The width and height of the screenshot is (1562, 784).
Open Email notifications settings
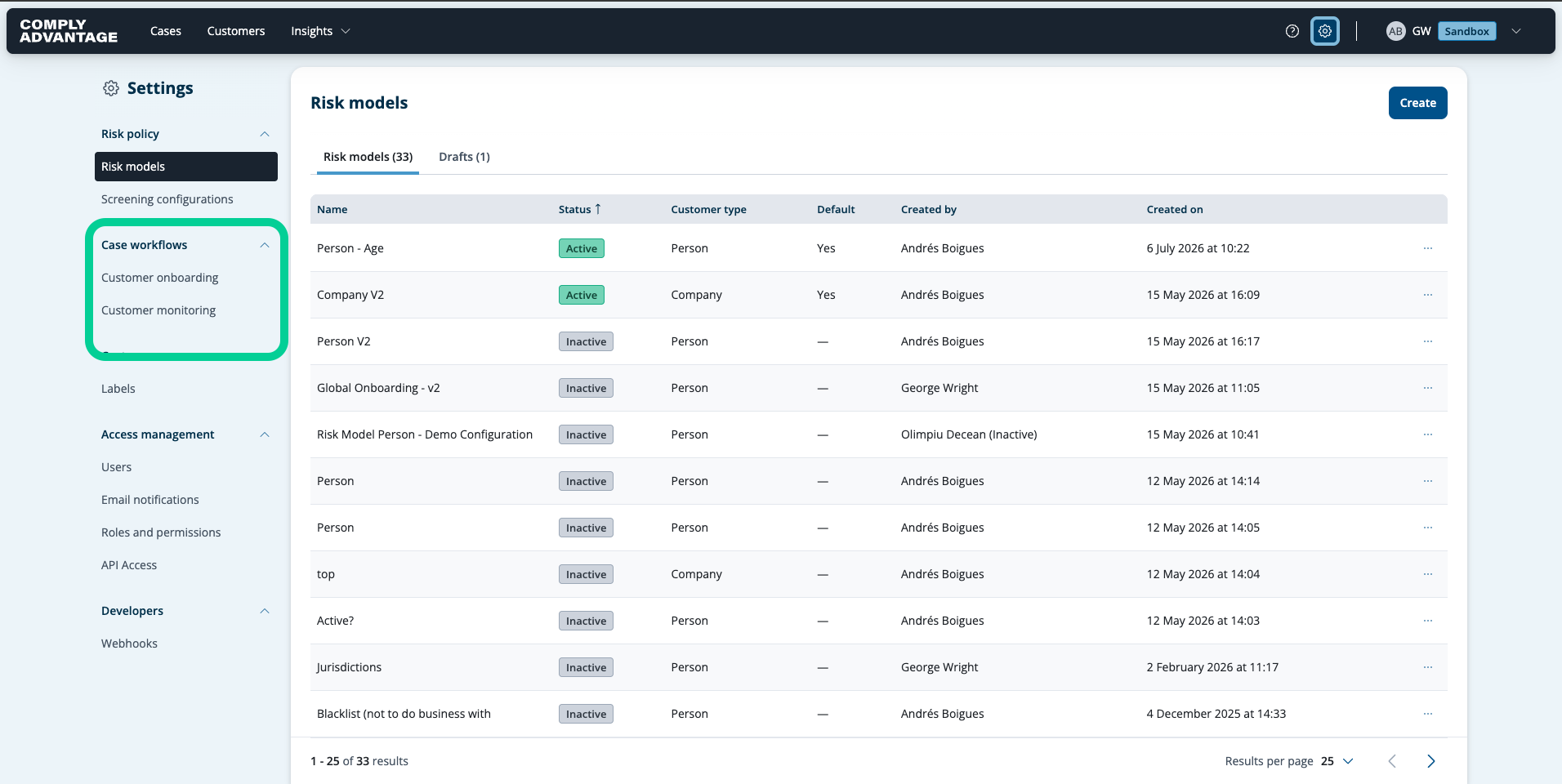tap(150, 500)
